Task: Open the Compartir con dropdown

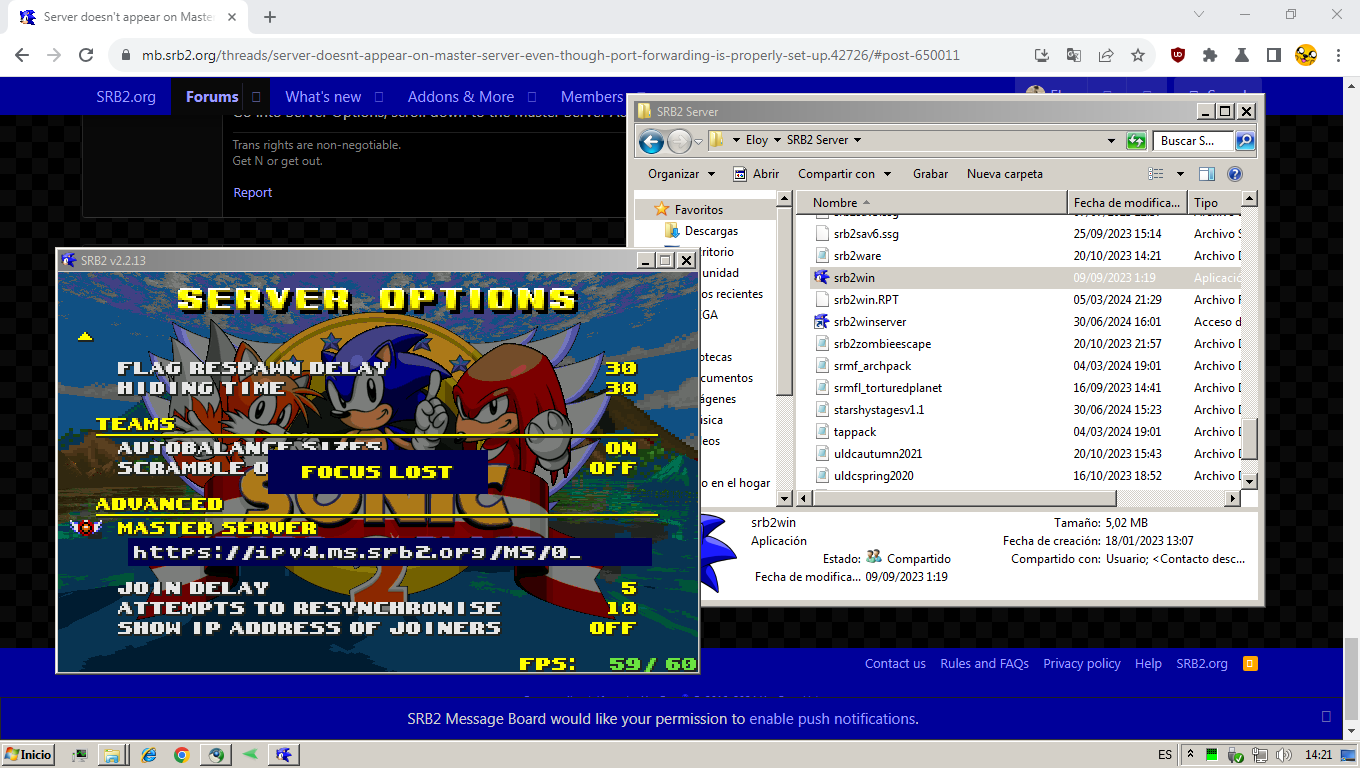Action: pos(844,174)
